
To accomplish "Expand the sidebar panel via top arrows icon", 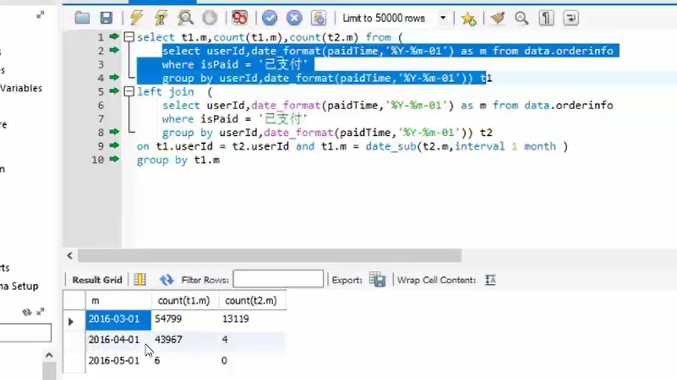I will pyautogui.click(x=40, y=16).
